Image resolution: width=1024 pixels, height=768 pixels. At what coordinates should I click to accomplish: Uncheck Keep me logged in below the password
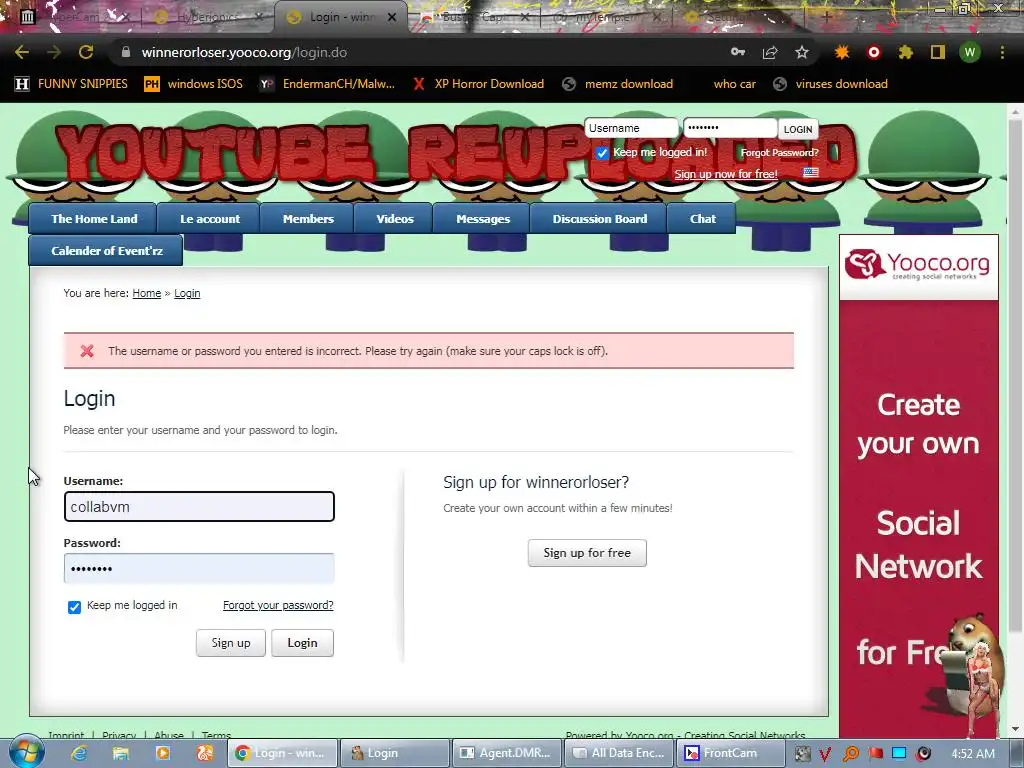coord(74,607)
